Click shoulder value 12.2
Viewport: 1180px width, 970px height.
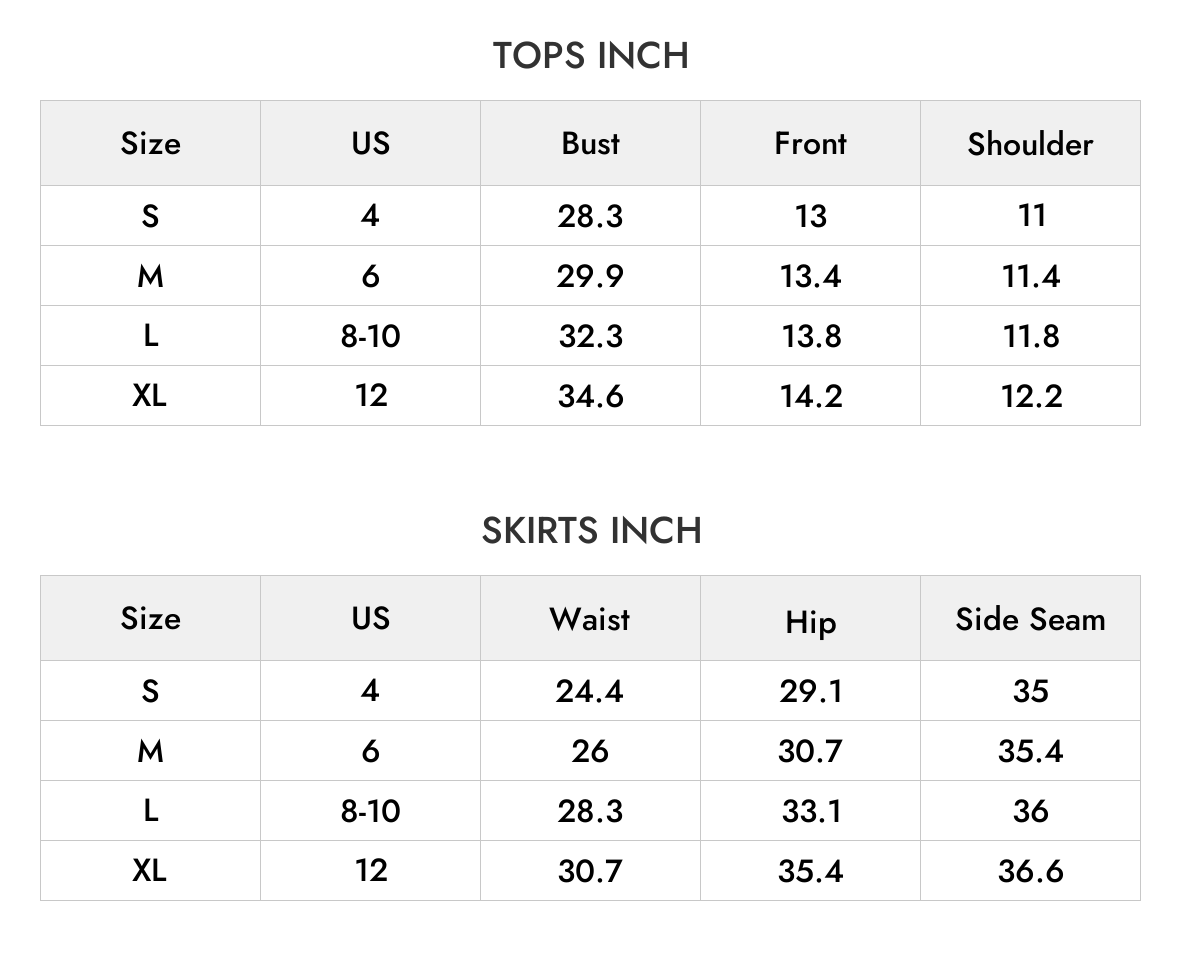1031,396
